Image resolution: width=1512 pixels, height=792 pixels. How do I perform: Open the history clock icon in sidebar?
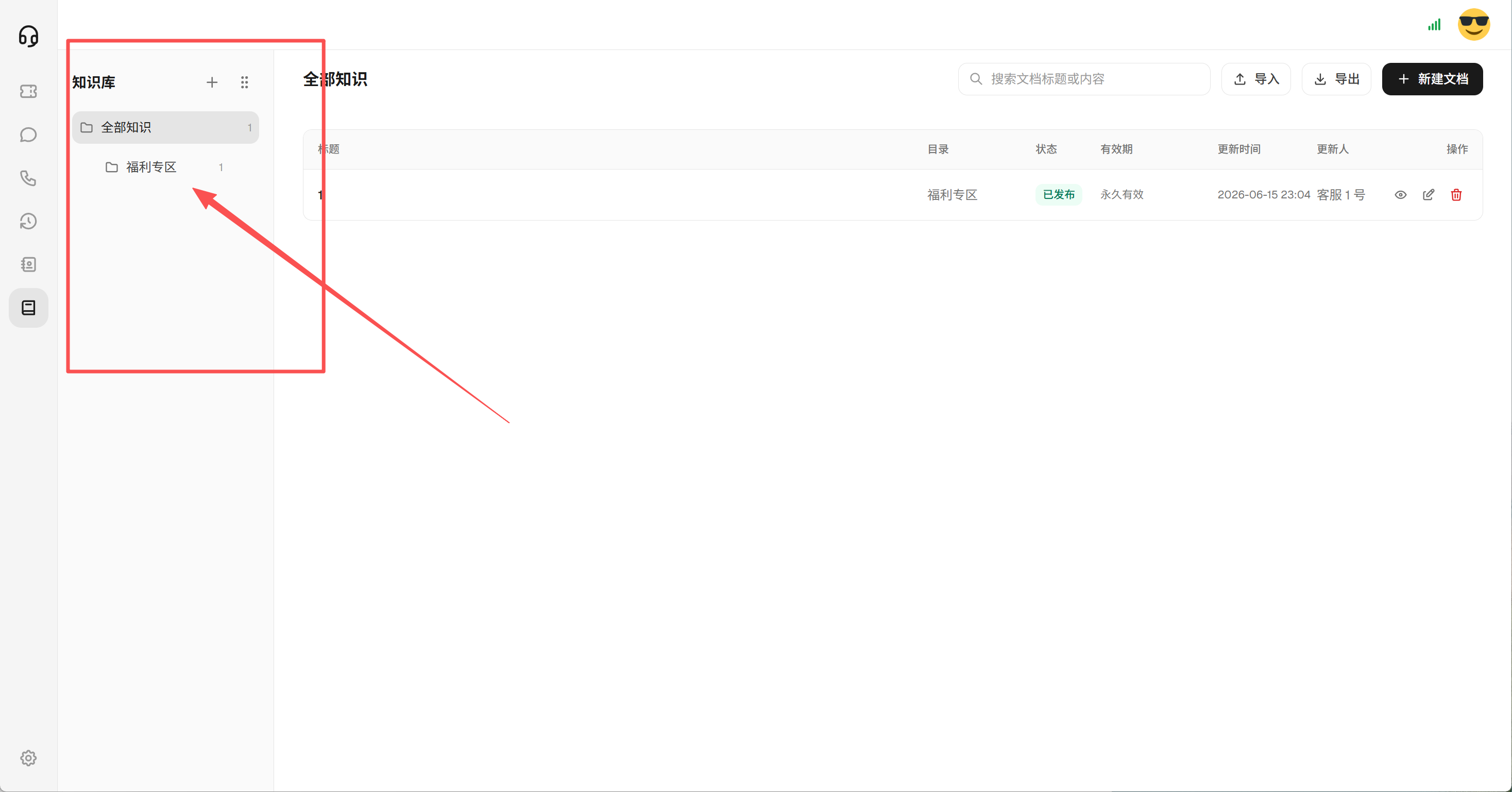point(28,222)
